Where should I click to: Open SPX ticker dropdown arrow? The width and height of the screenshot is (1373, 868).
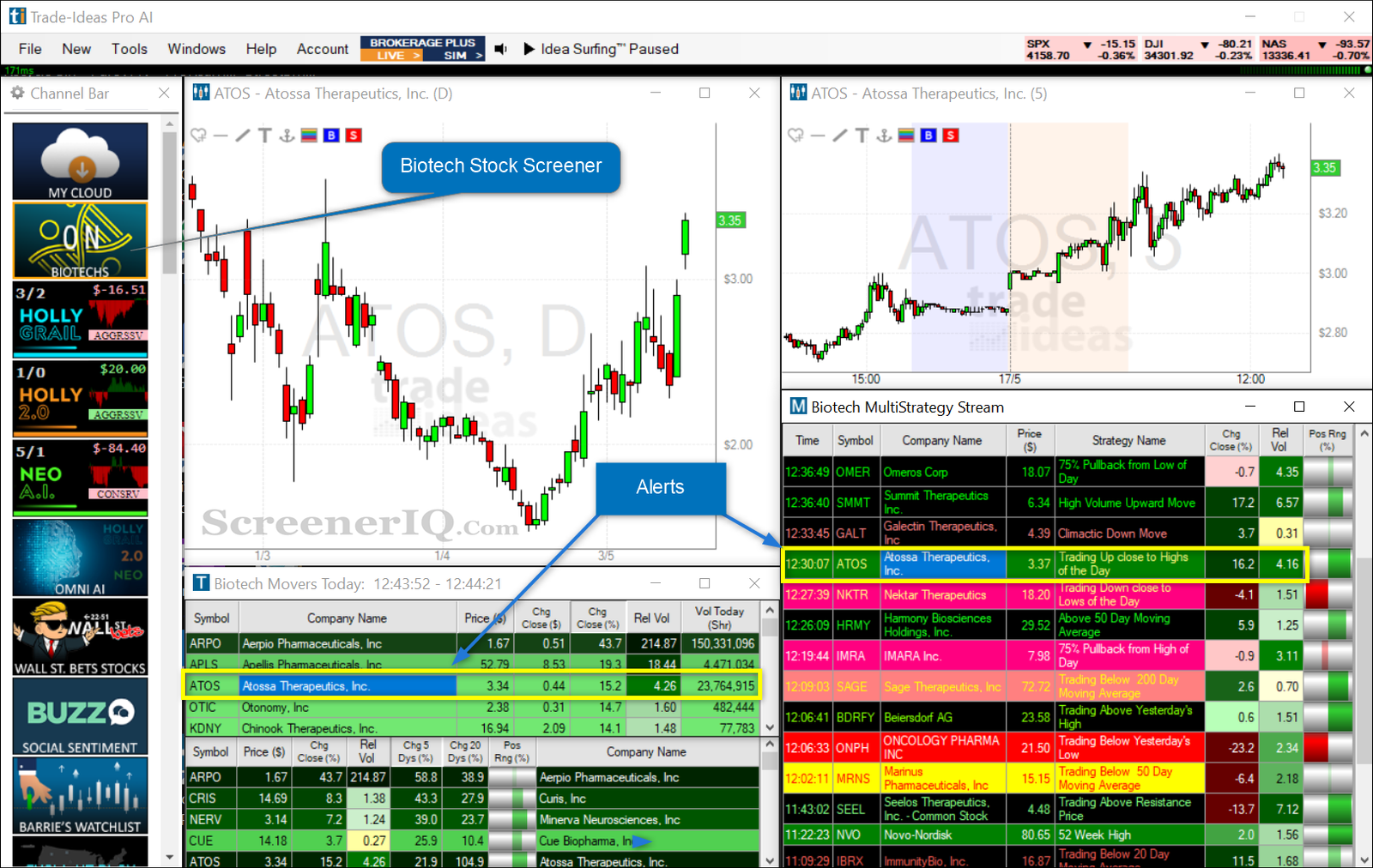pyautogui.click(x=1087, y=45)
